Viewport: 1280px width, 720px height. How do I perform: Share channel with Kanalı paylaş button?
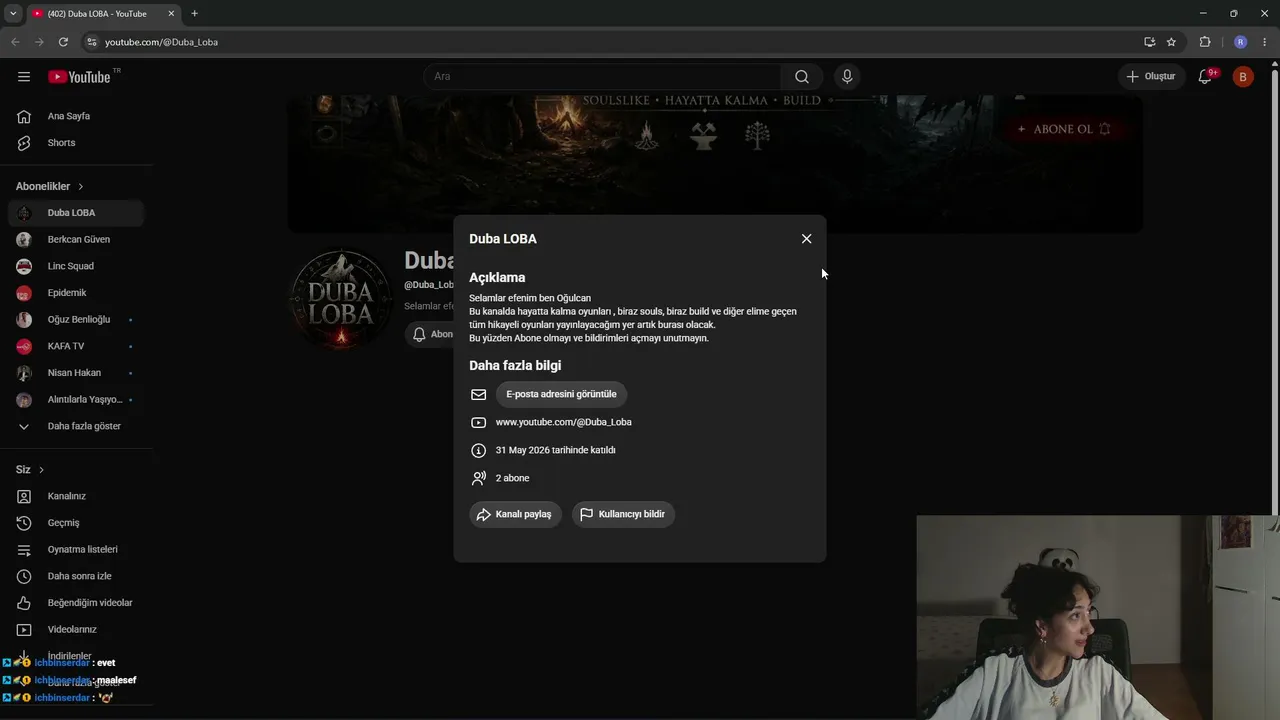pos(515,514)
